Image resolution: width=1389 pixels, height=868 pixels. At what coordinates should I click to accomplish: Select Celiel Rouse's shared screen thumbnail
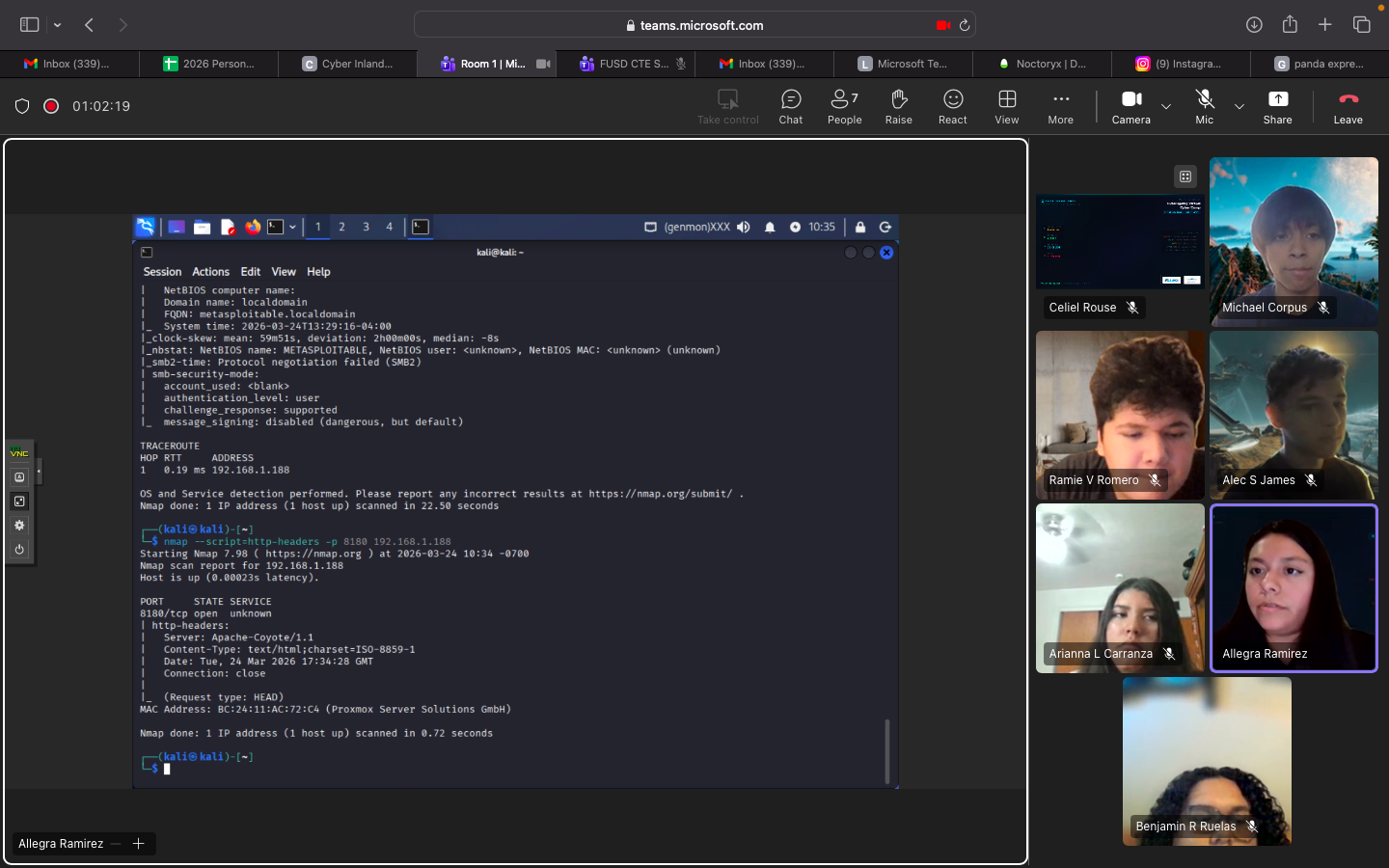[1119, 241]
